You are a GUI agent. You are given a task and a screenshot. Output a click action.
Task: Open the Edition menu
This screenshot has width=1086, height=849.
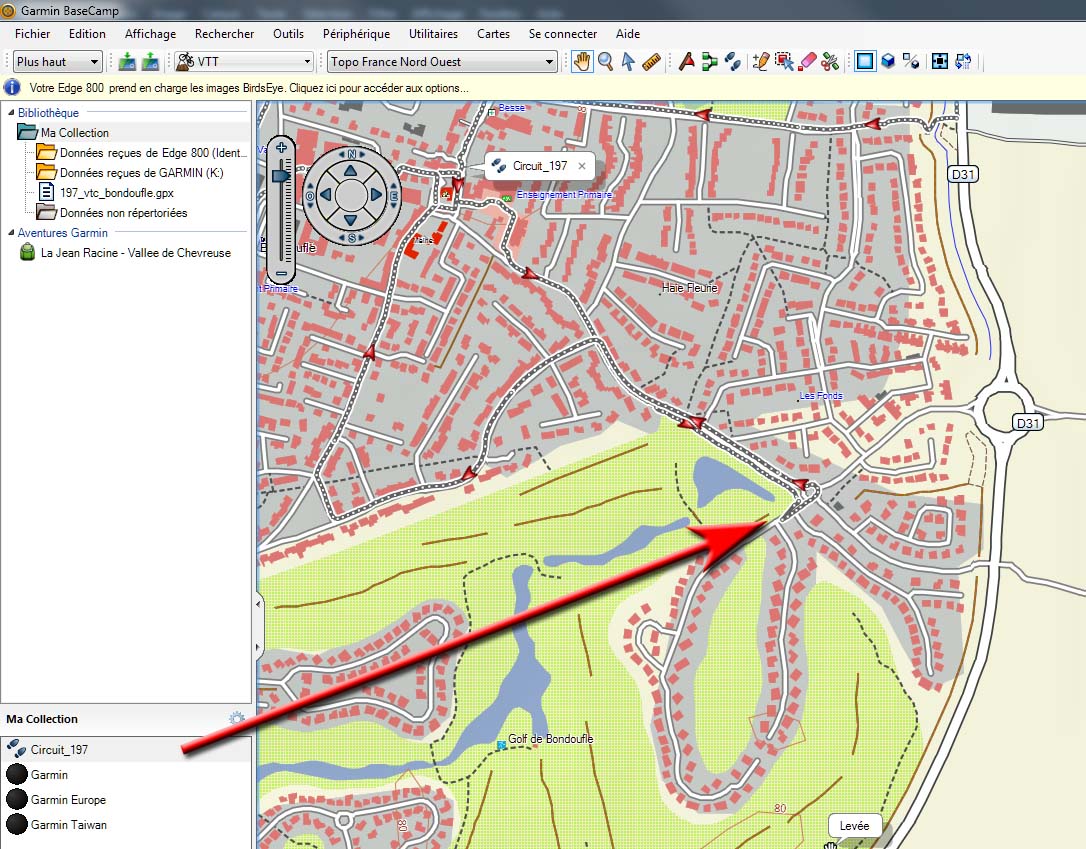point(87,33)
